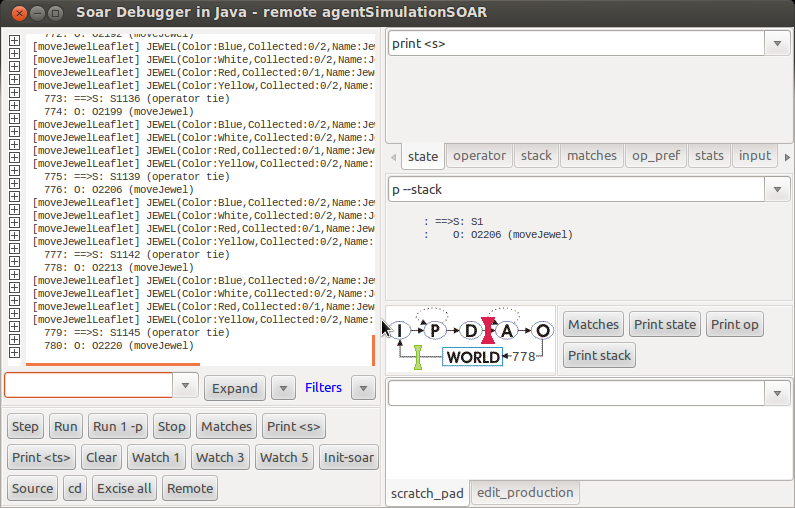The image size is (795, 508).
Task: Click the command input field left of Expand
Action: coord(88,385)
